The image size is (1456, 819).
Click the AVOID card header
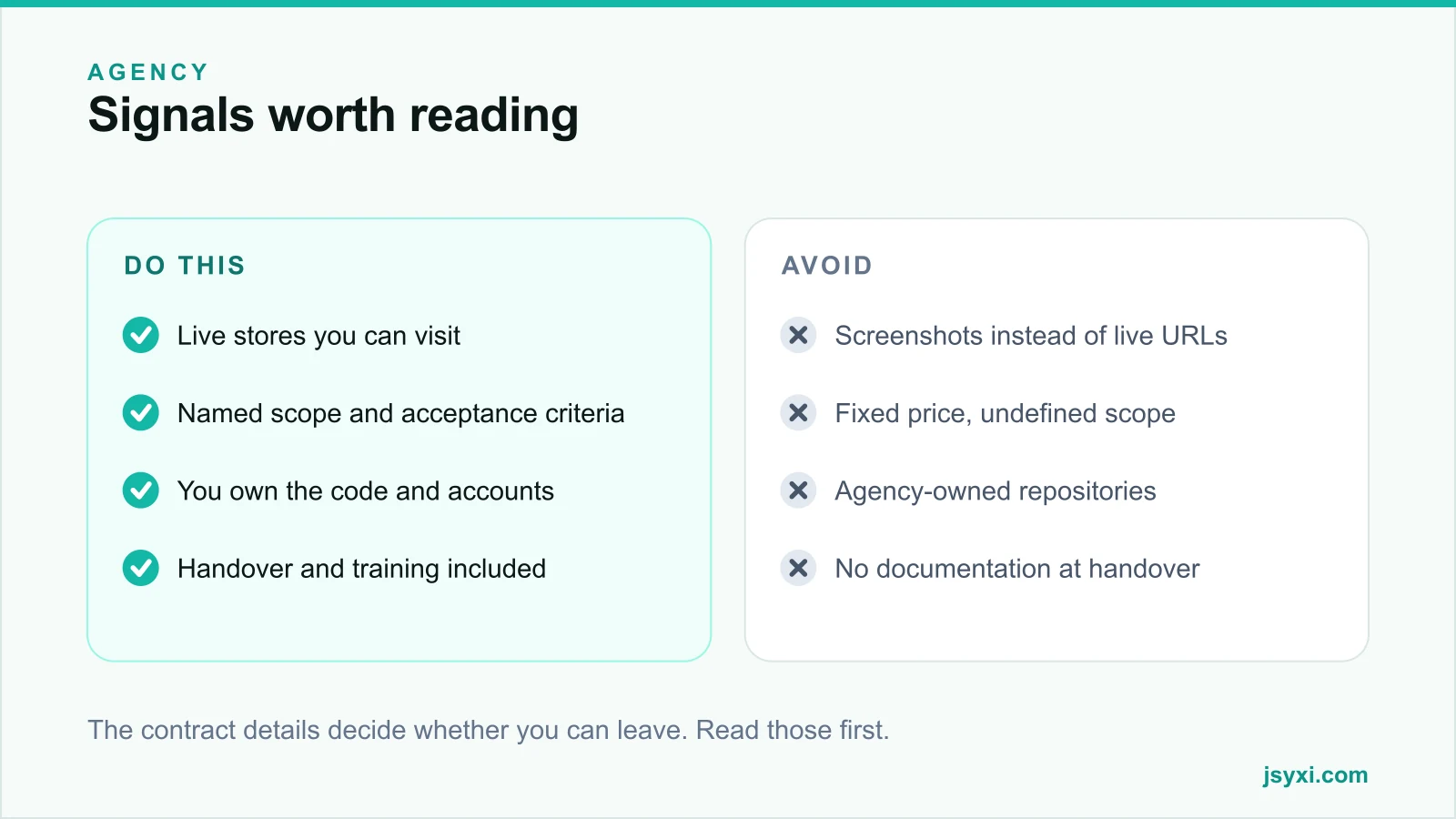click(x=827, y=266)
